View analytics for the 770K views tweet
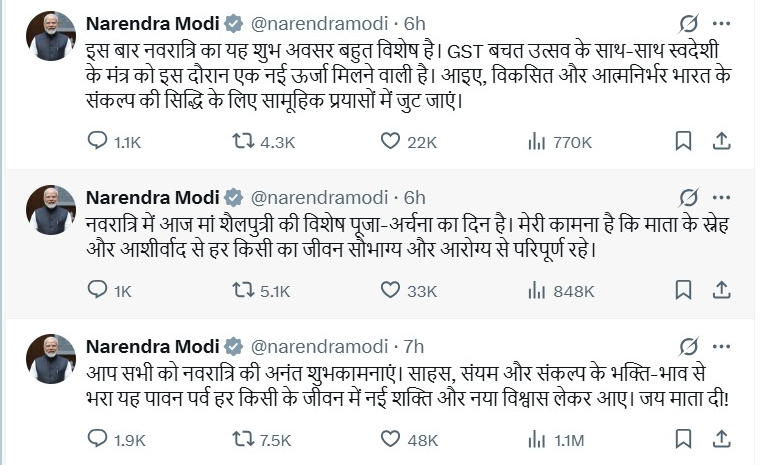This screenshot has width=776, height=465. (536, 142)
